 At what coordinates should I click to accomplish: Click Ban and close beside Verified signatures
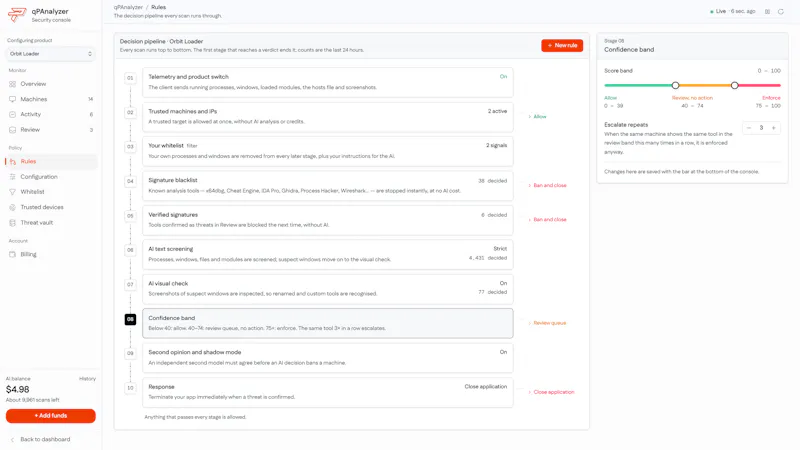[x=549, y=219]
